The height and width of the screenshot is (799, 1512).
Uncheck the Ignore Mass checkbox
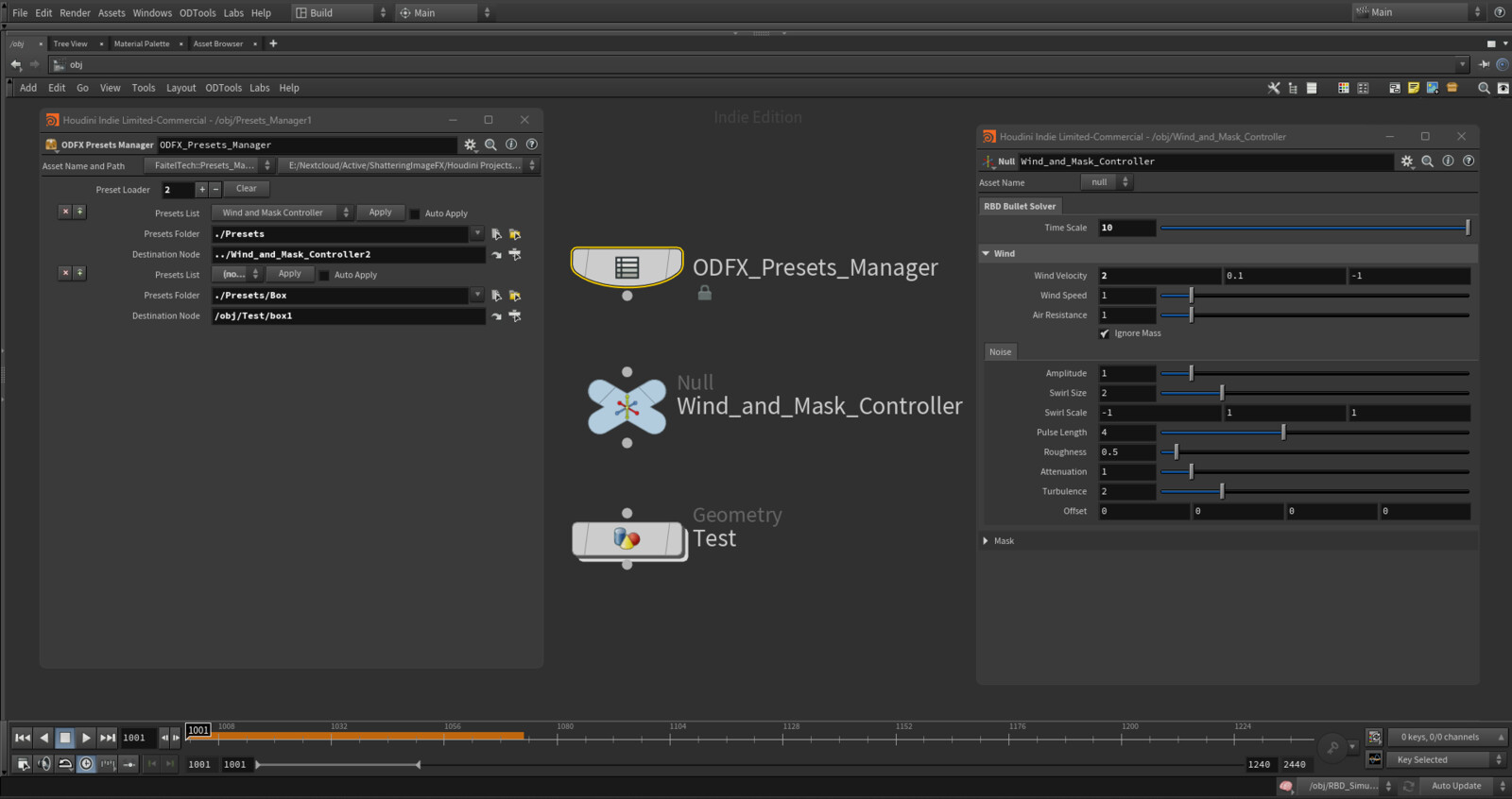coord(1105,333)
